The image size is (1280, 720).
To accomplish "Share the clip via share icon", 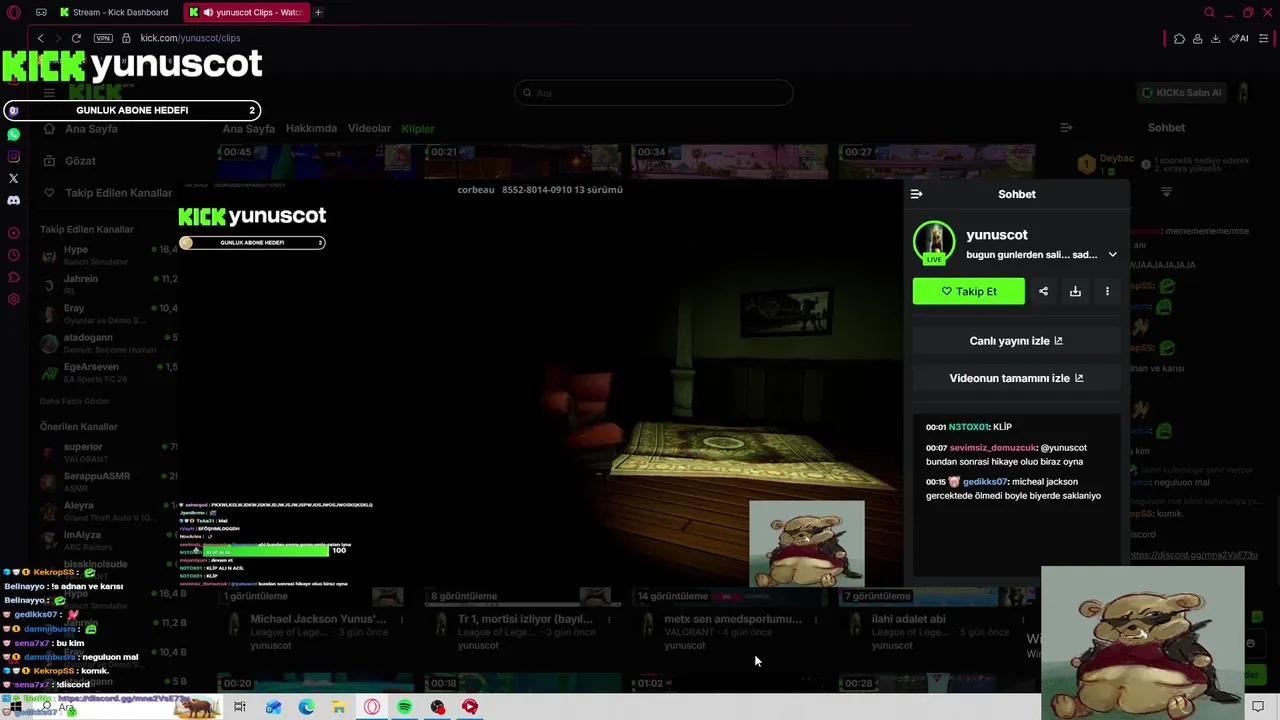I will pyautogui.click(x=1043, y=291).
